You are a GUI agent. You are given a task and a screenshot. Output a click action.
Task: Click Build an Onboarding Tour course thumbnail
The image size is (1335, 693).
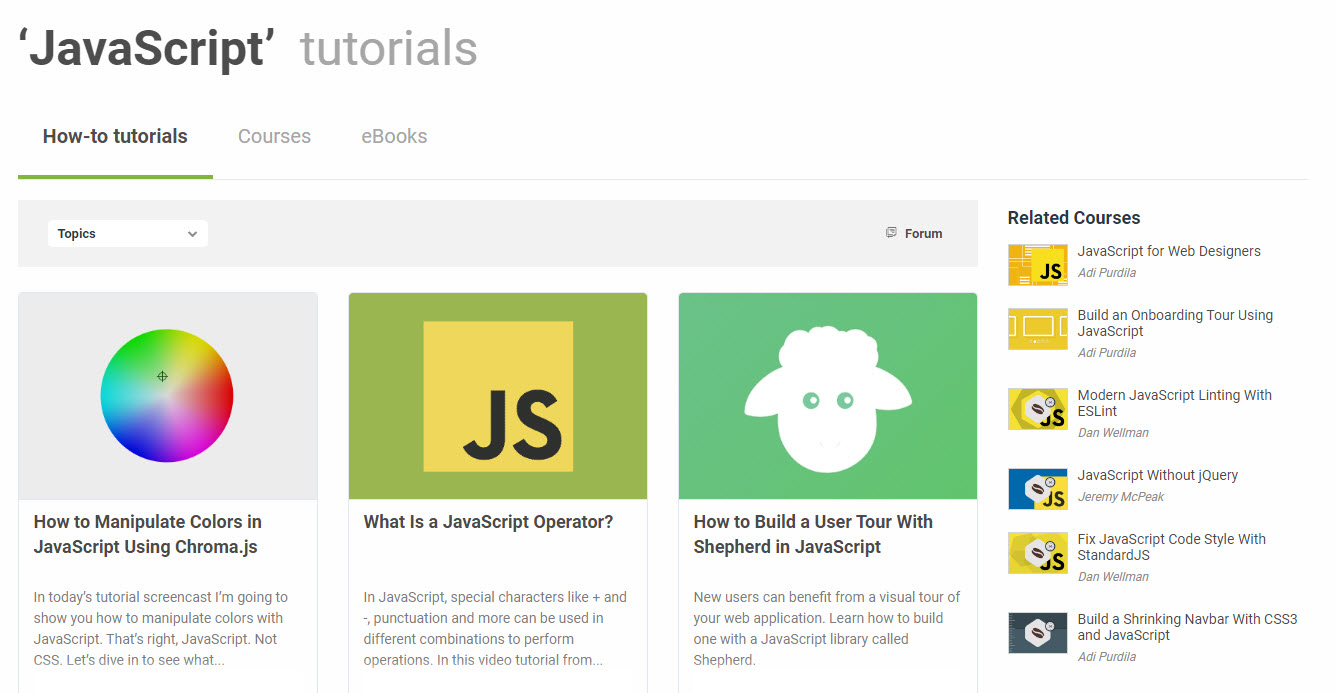1037,329
